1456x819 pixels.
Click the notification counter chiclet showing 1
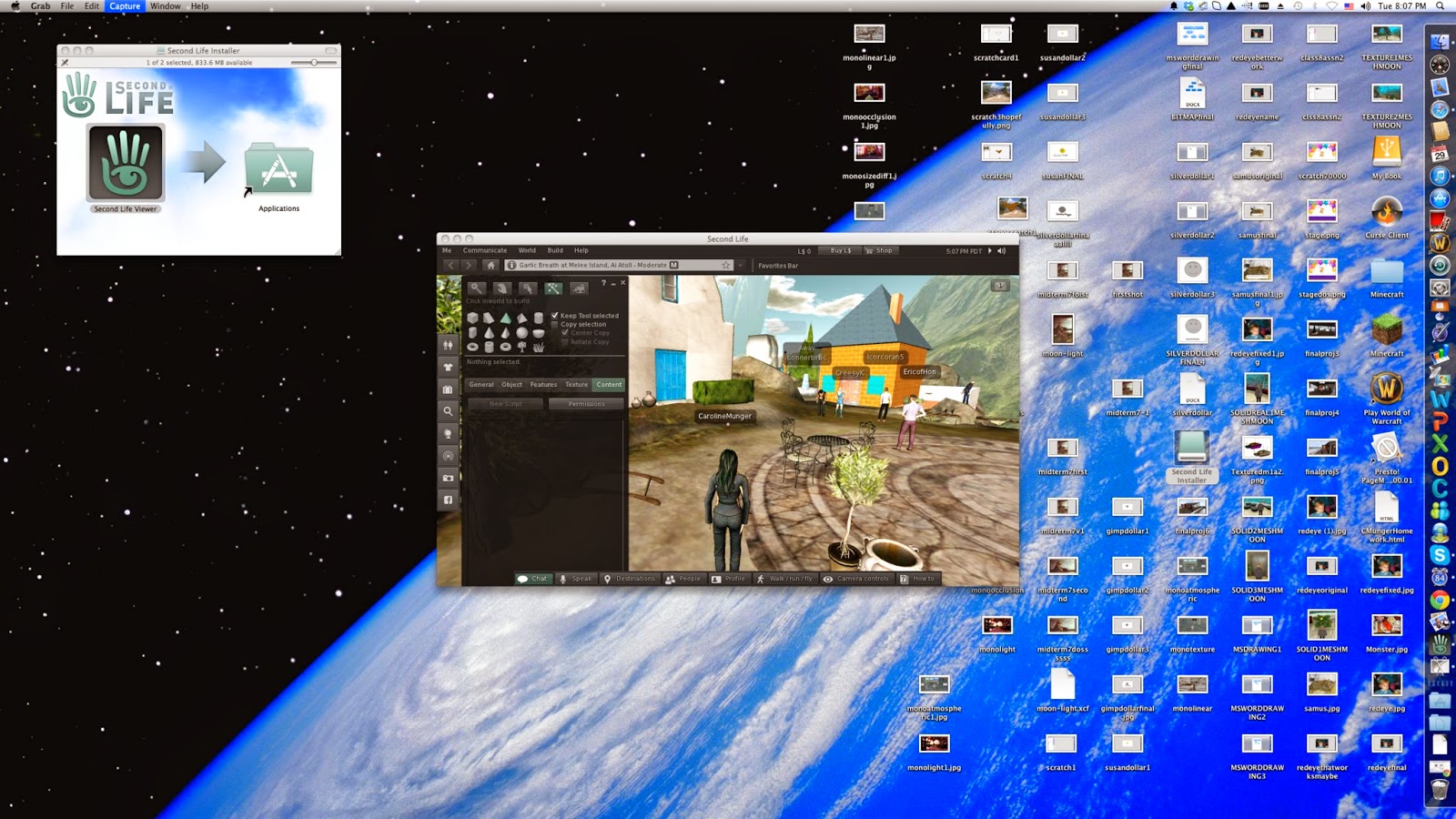pyautogui.click(x=1000, y=285)
